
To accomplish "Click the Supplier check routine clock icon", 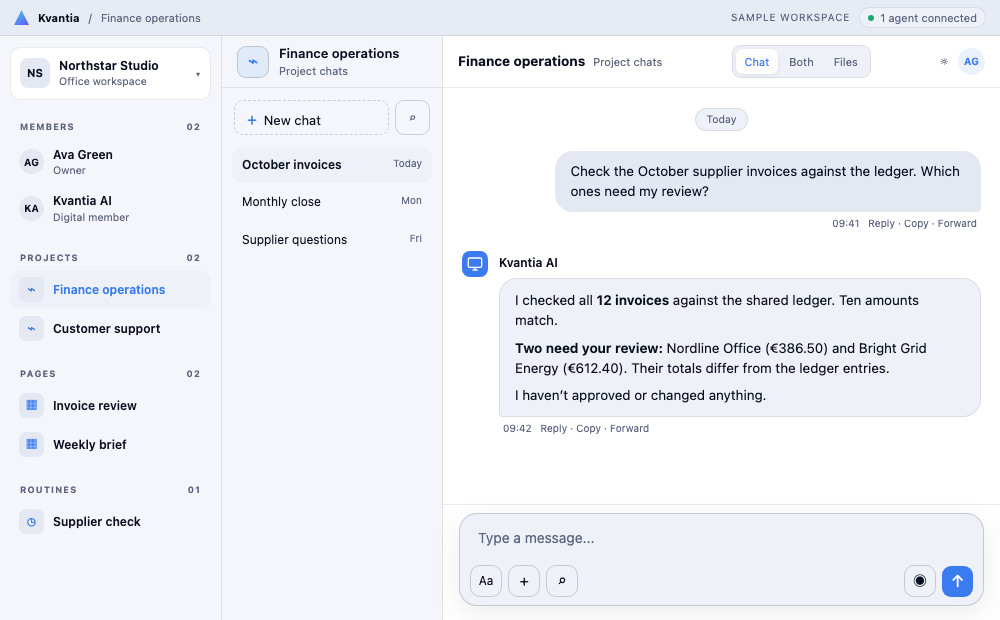I will [31, 522].
